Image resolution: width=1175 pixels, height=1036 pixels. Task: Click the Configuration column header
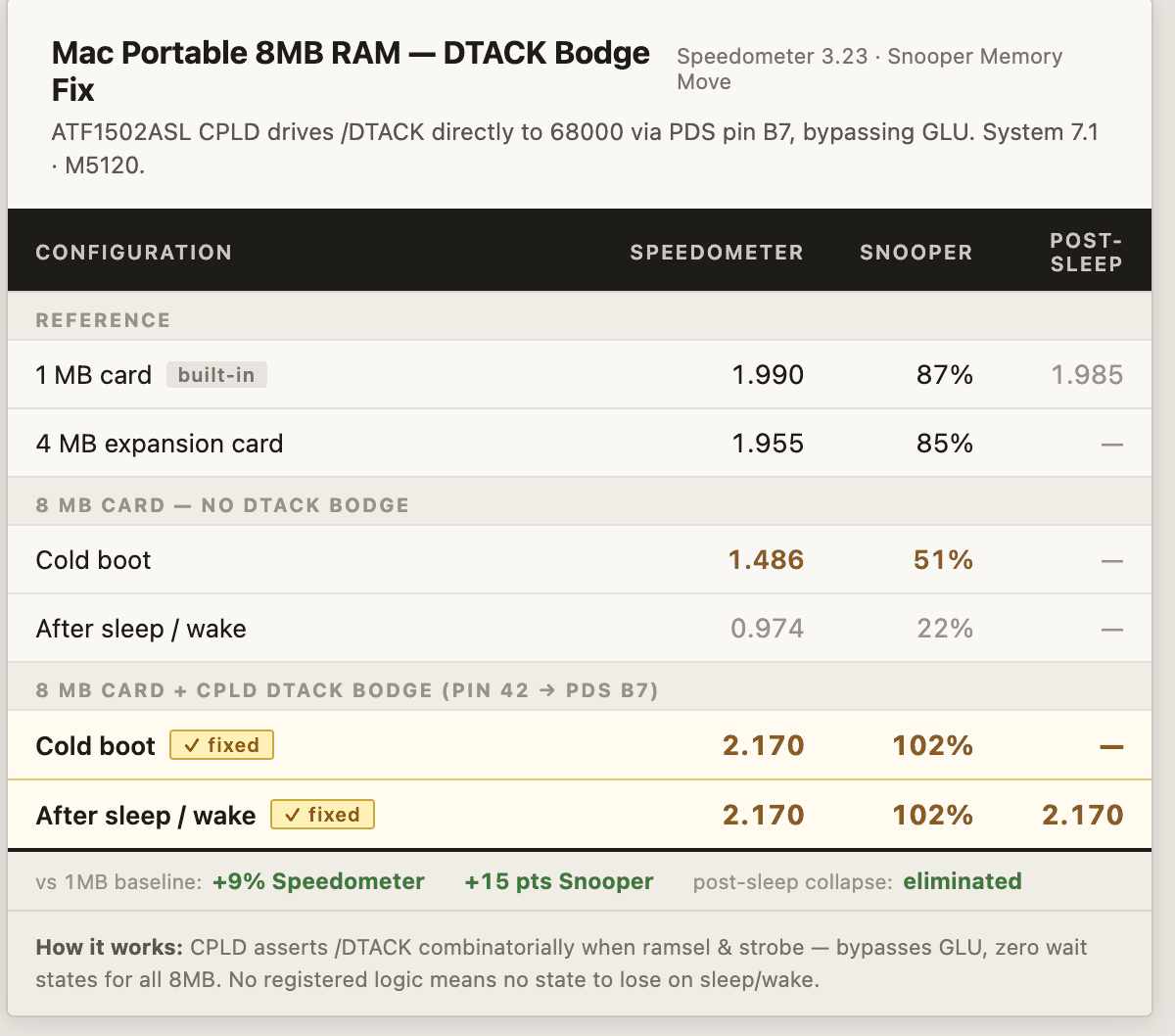(134, 253)
